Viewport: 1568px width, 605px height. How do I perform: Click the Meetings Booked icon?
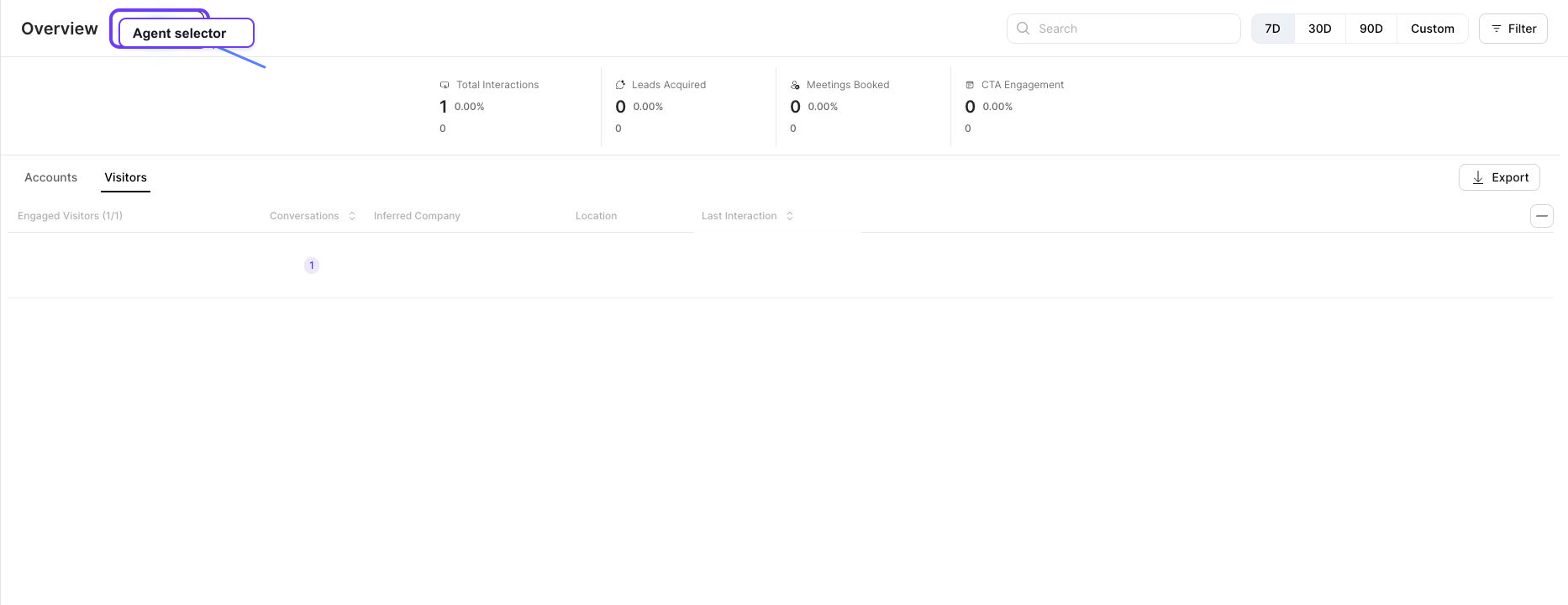[795, 85]
